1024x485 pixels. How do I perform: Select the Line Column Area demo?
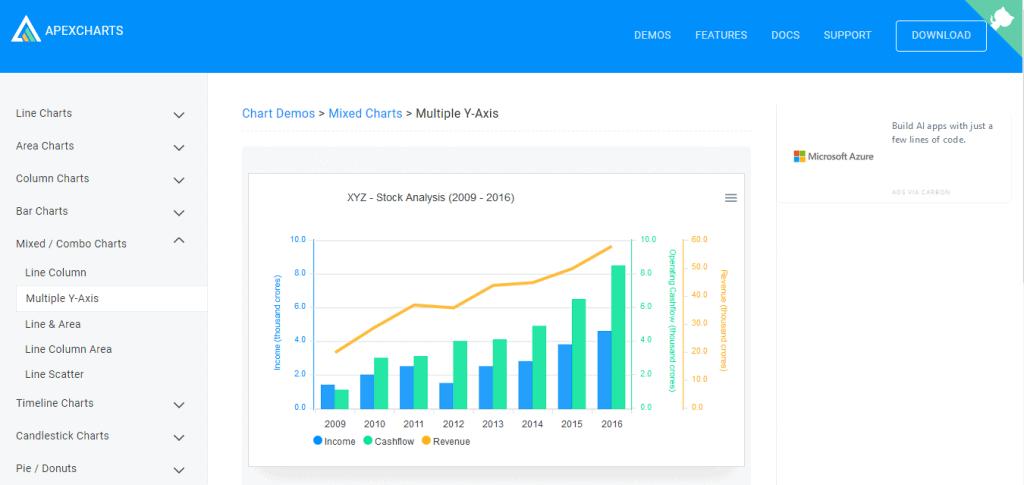(x=69, y=349)
